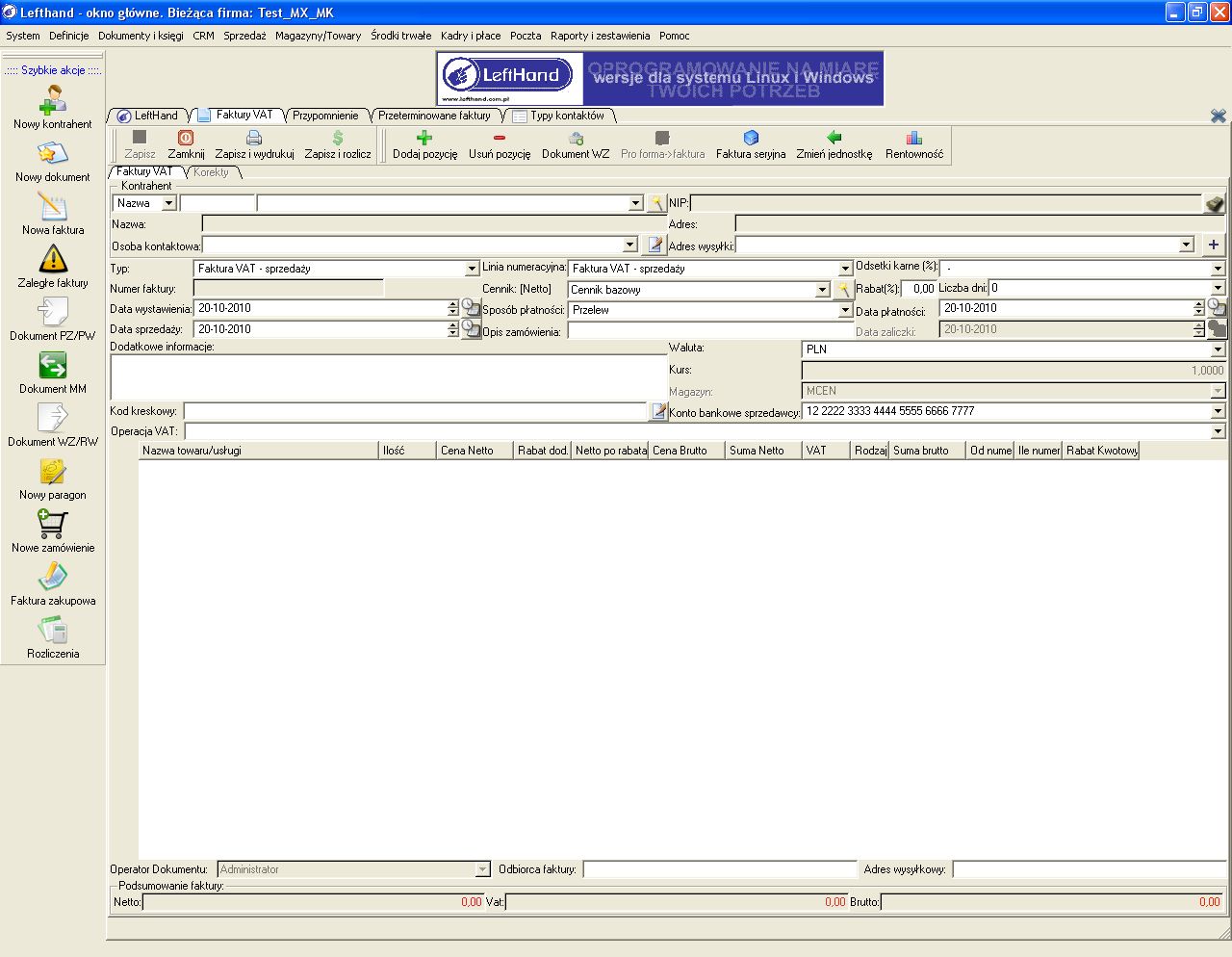Click NIP lookup icon
This screenshot has height=957, width=1232.
pyautogui.click(x=1216, y=203)
